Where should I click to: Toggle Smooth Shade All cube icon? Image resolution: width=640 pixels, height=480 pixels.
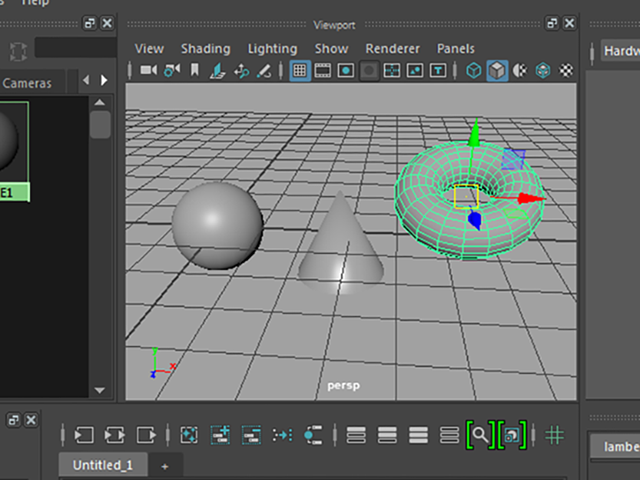click(497, 71)
